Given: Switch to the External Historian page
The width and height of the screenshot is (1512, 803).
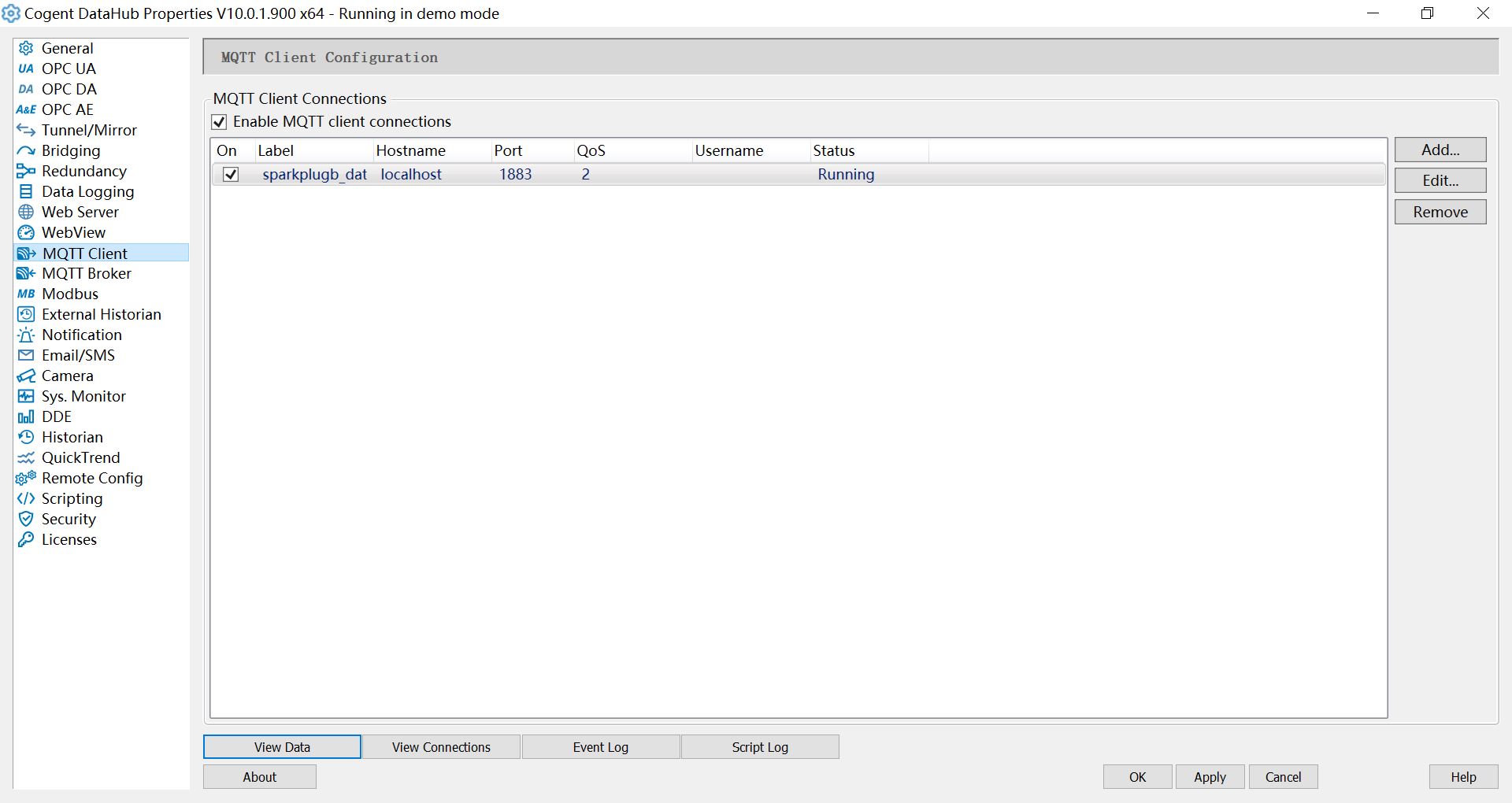Looking at the screenshot, I should [x=101, y=314].
